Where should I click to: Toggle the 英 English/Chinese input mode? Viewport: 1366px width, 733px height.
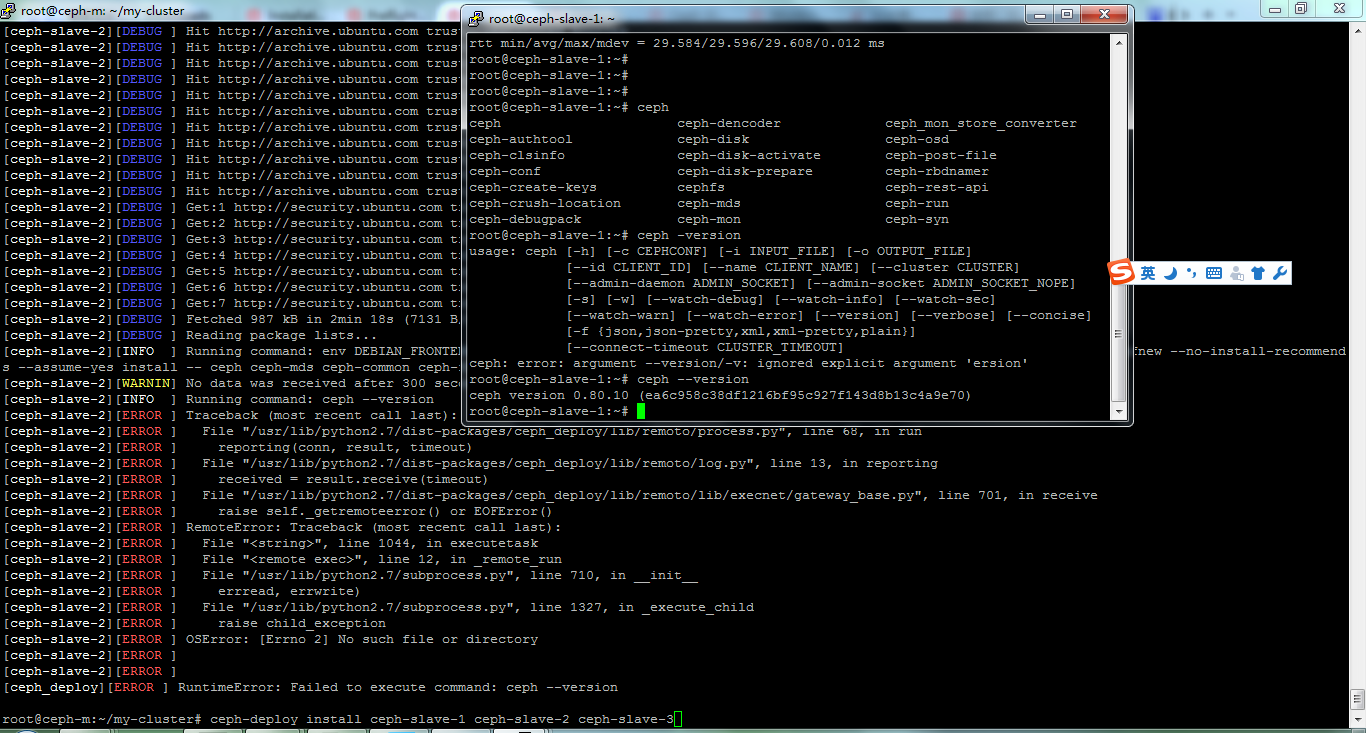click(1148, 273)
